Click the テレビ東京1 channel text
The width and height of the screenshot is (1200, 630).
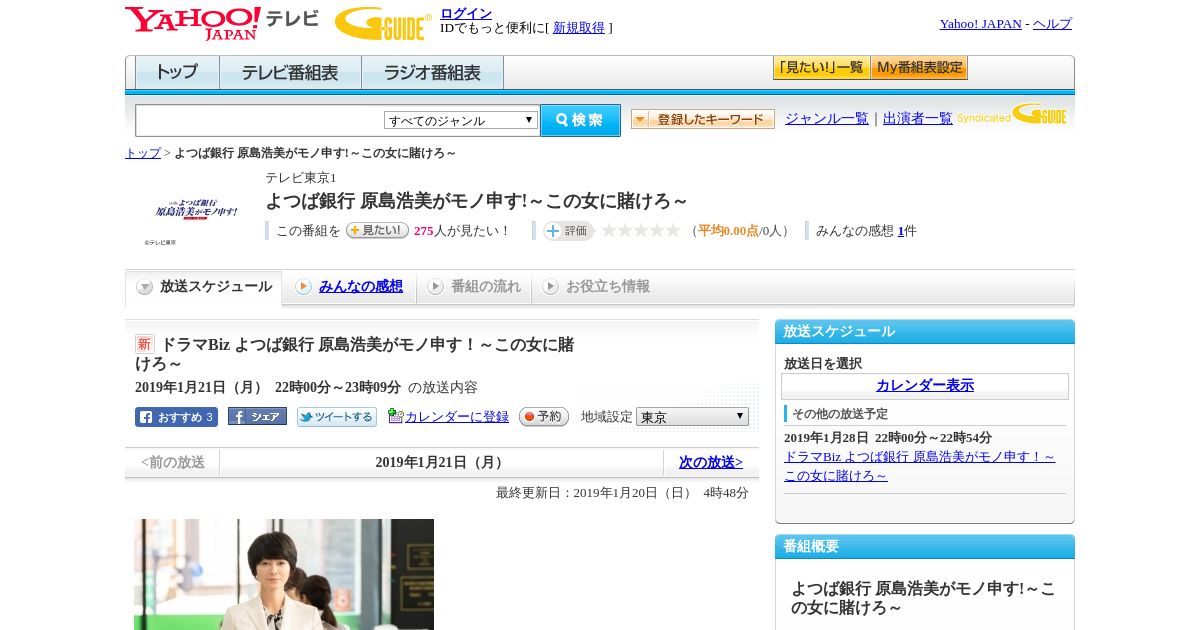pos(301,178)
